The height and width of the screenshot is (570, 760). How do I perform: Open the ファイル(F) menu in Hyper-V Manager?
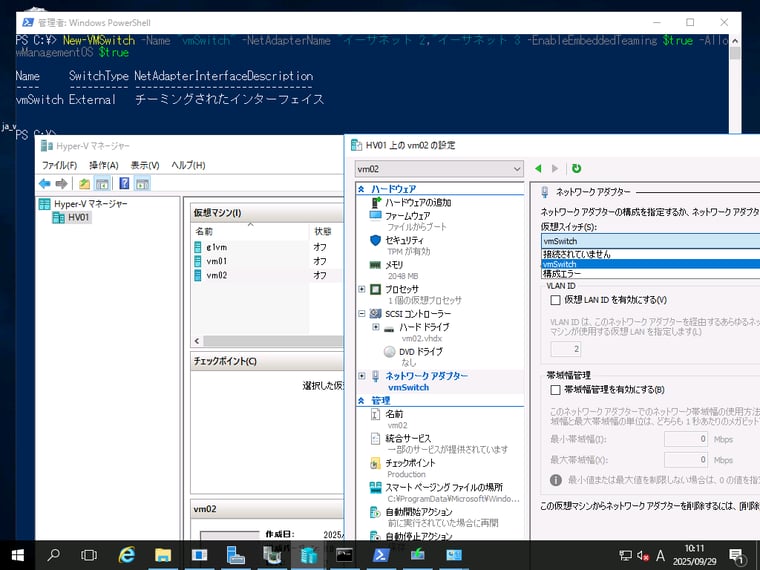click(59, 165)
